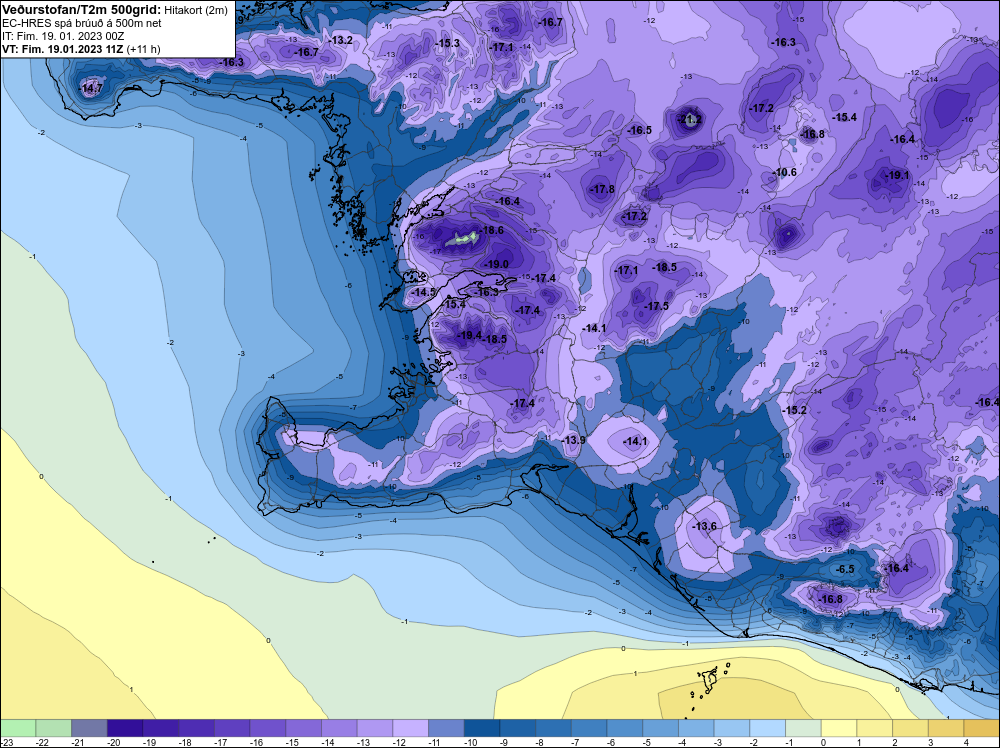1000x748 pixels.
Task: Select the golden legend swatch labeled 4
Action: pos(982,728)
